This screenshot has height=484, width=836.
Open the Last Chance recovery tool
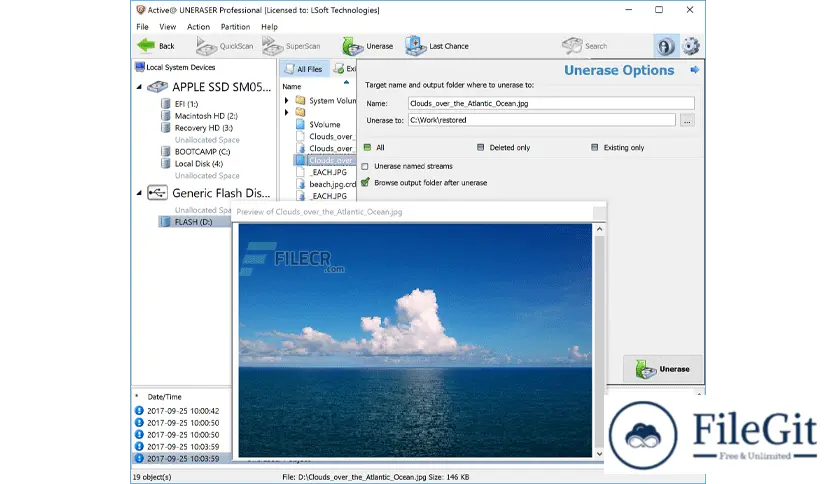click(437, 46)
